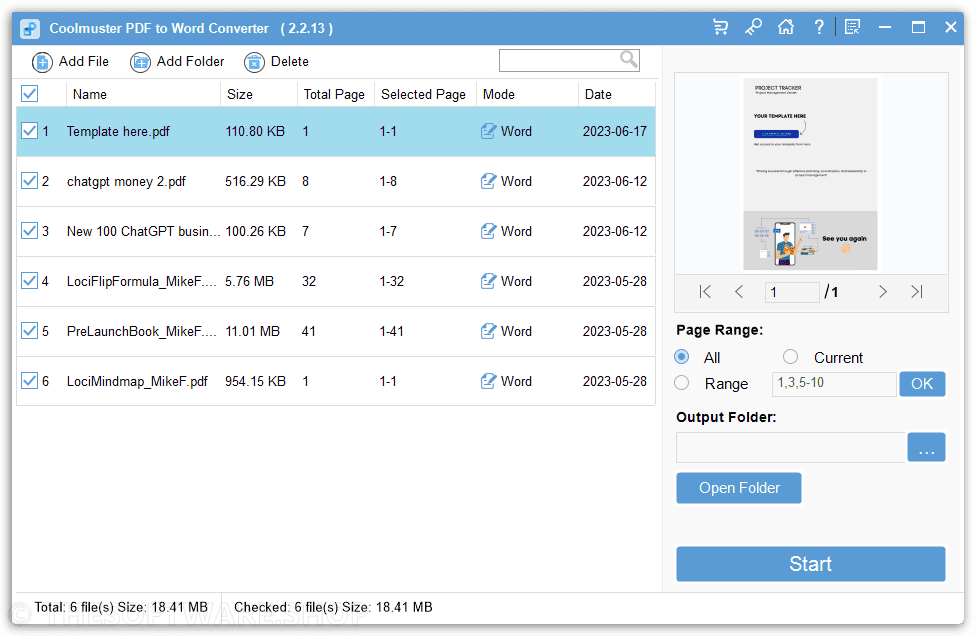Click Word mode icon for chatgpt money 2.pdf
Screen dimensions: 976x636
click(x=489, y=181)
